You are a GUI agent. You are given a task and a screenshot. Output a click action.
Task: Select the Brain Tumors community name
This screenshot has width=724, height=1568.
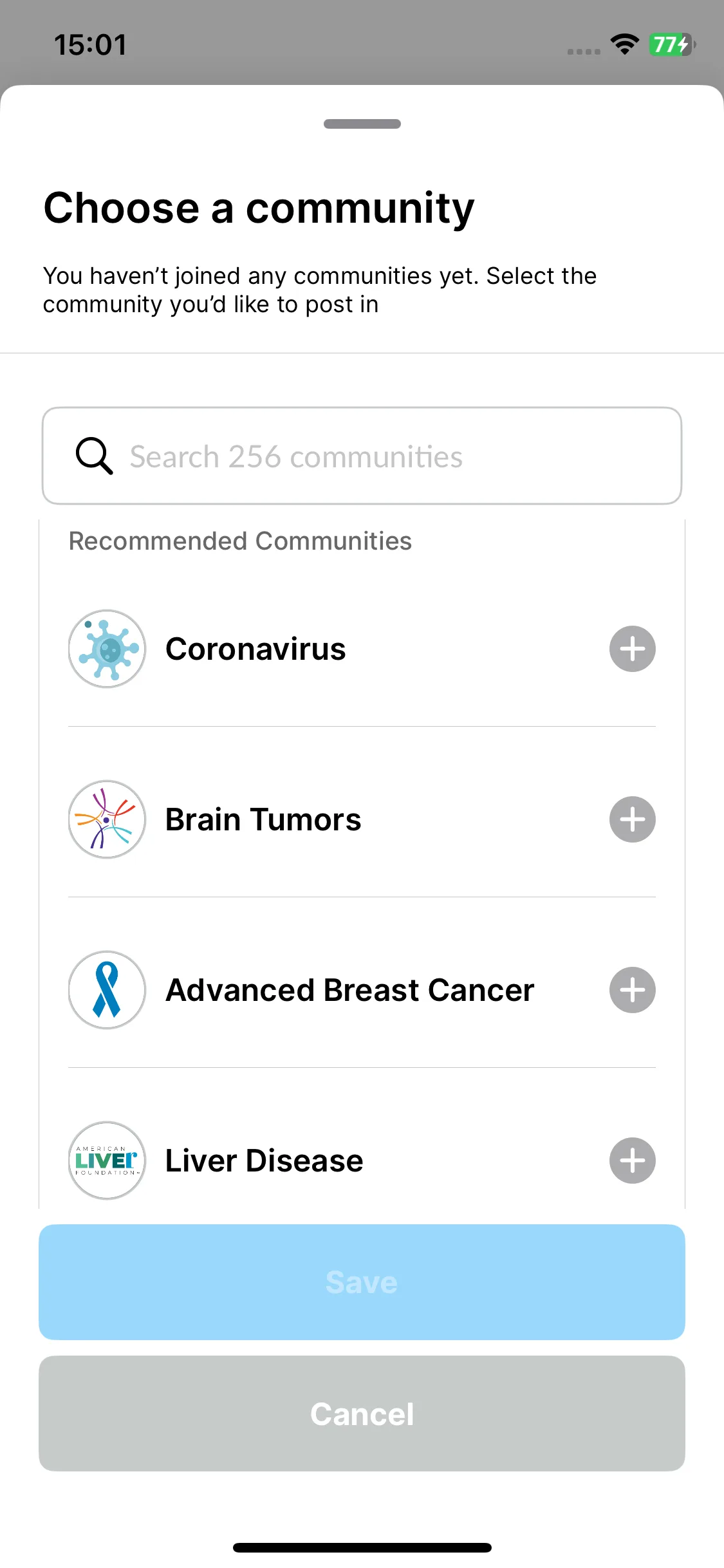point(263,819)
